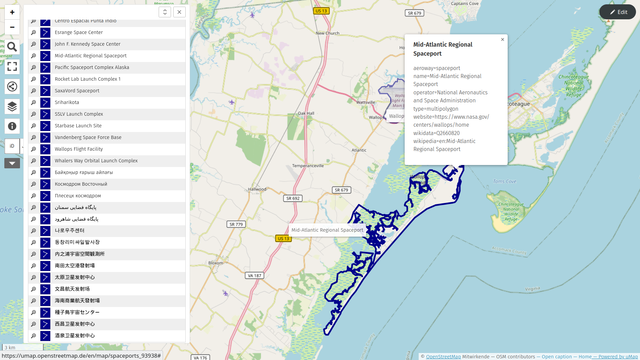Zoom to Esrange Space Center feature
Image resolution: width=640 pixels, height=360 pixels.
(33, 32)
